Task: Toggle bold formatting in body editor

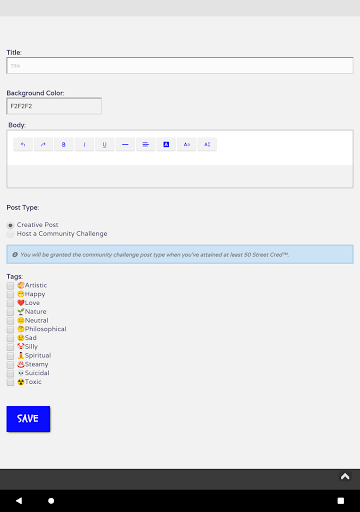Action: [64, 144]
